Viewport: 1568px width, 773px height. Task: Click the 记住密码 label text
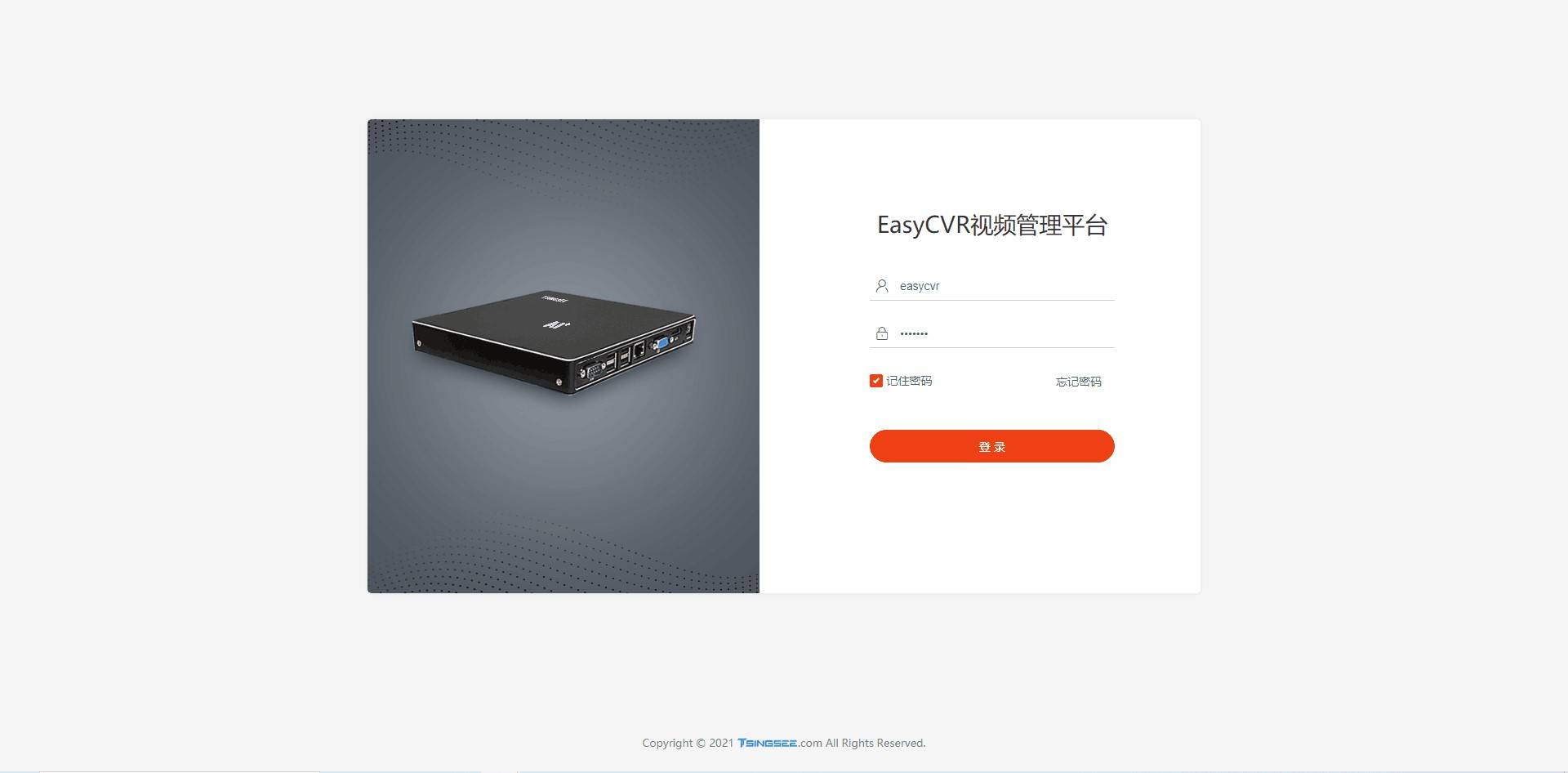tap(909, 381)
